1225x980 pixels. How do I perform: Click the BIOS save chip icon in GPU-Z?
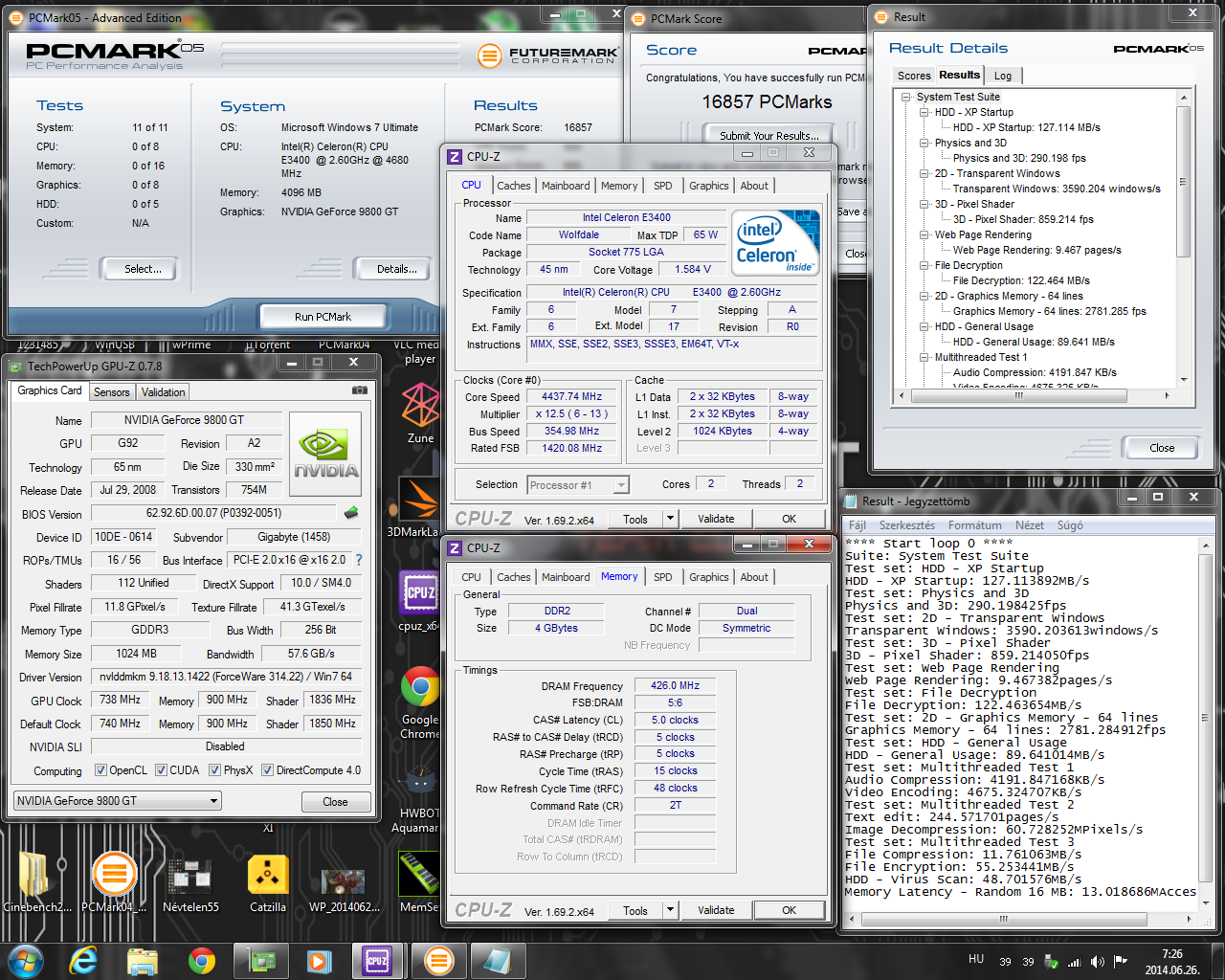[351, 513]
